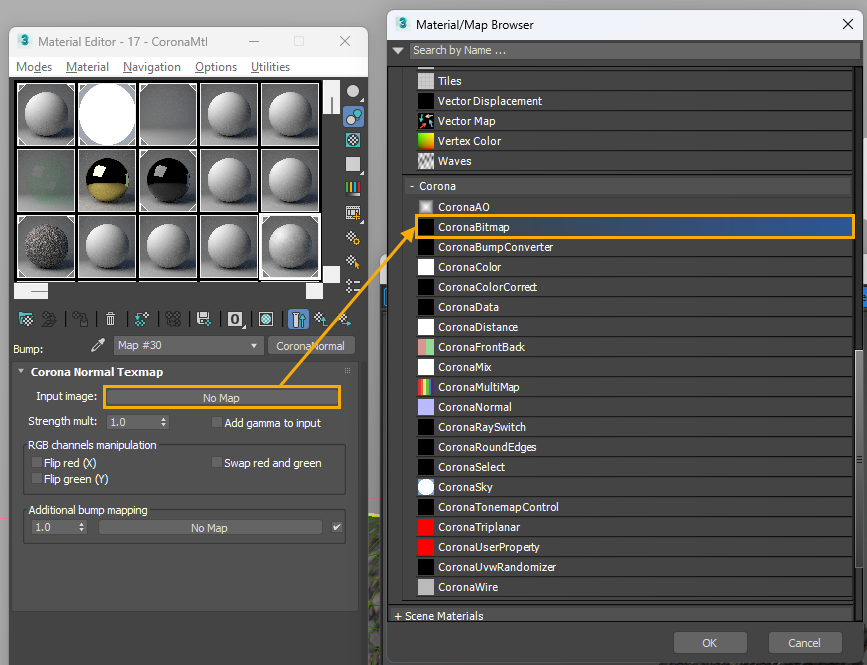Check the Flip green (Y) box
Image resolution: width=867 pixels, height=665 pixels.
tap(36, 478)
